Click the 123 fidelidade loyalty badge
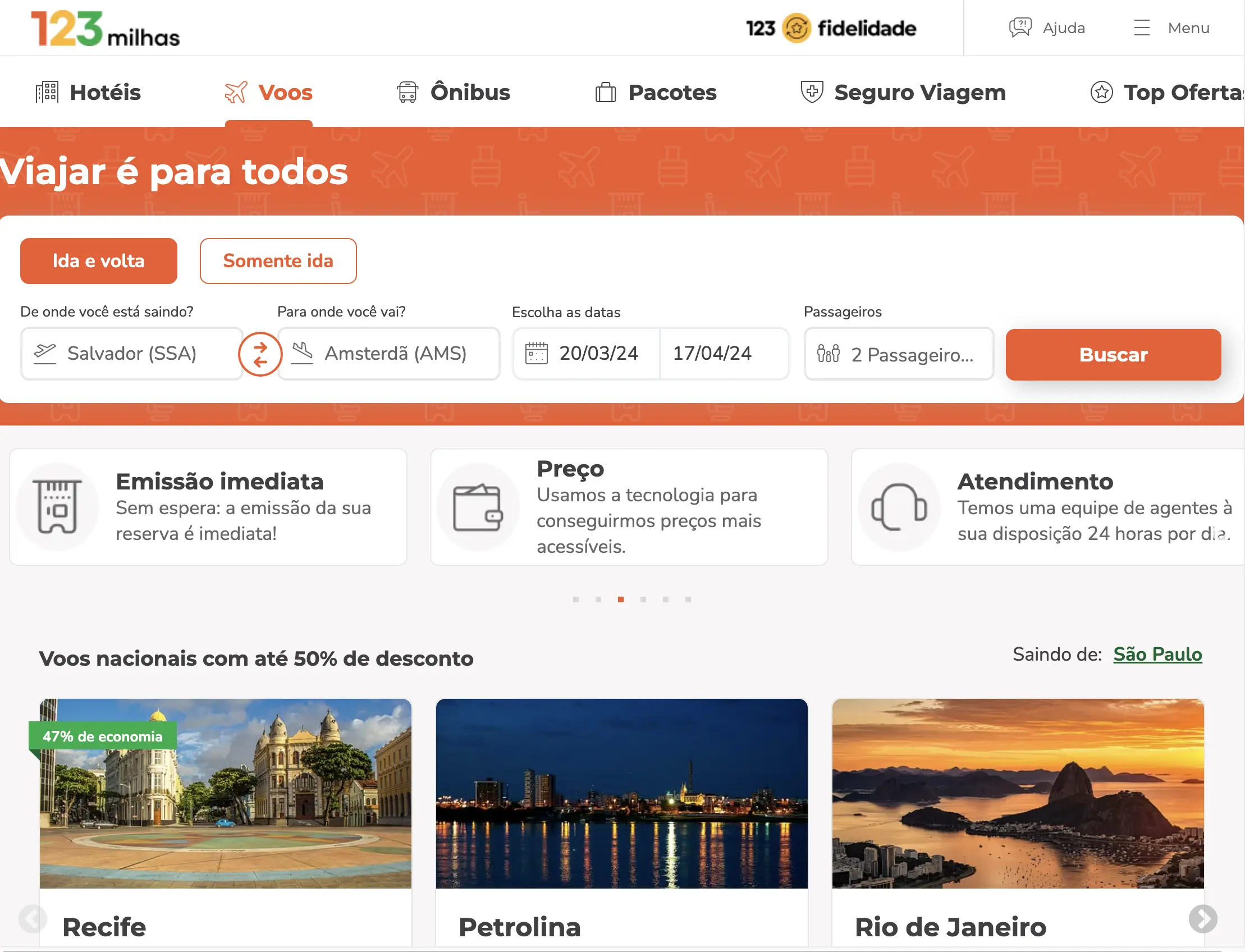 pos(831,28)
